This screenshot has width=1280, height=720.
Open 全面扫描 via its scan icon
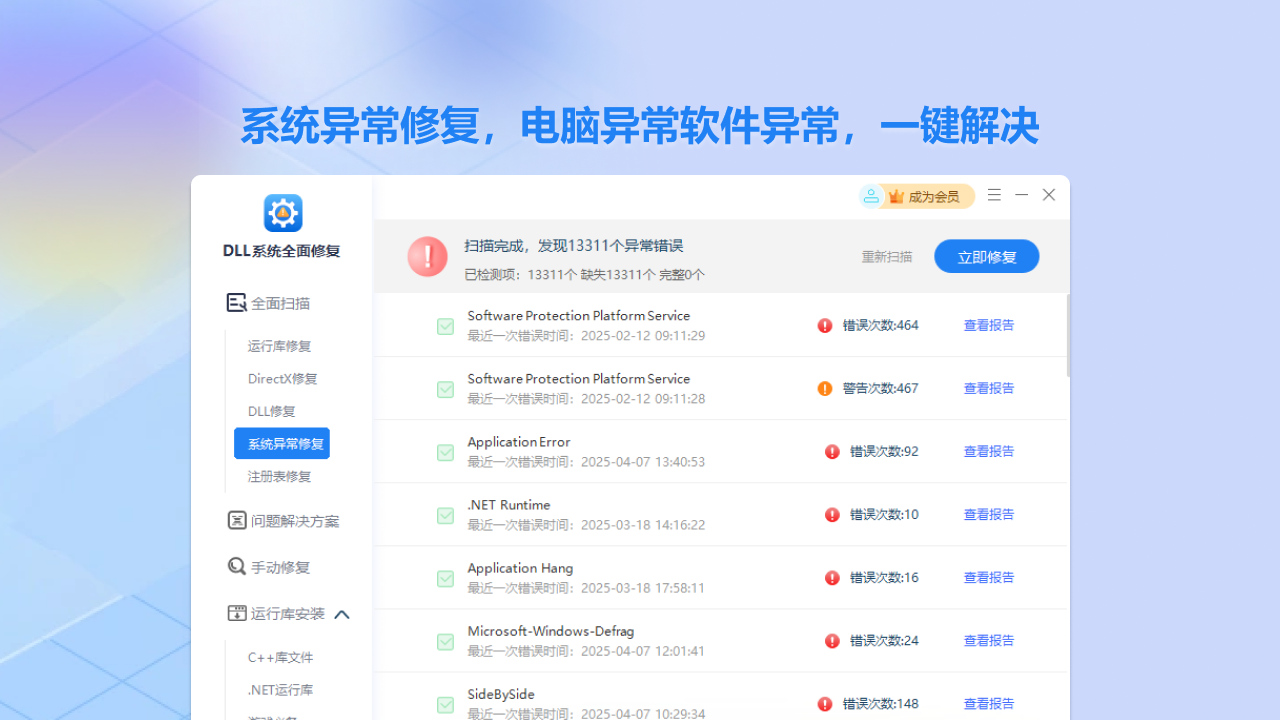[236, 302]
